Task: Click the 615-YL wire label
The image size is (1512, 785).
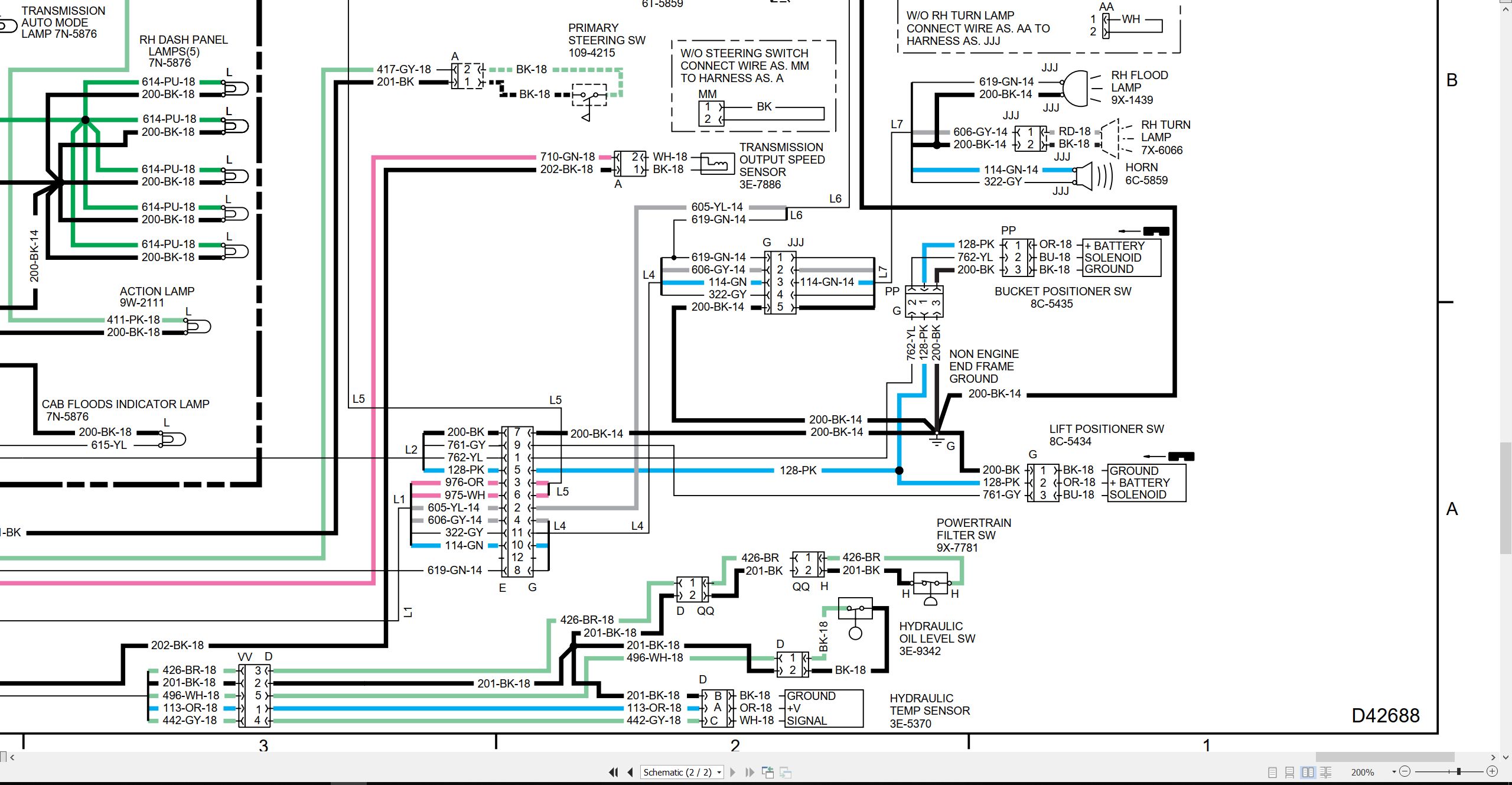Action: click(x=109, y=445)
